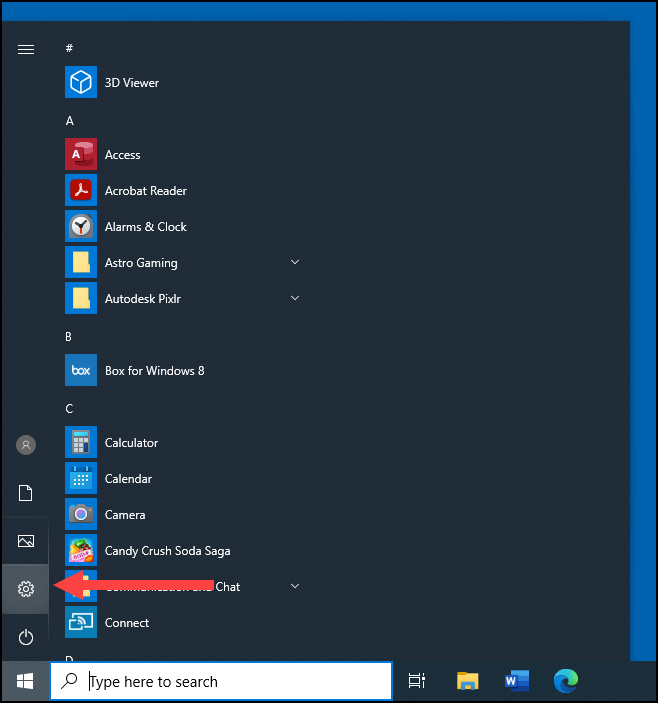Expand the Communication and Chat folder chevron
Viewport: 658px width, 703px height.
click(295, 586)
